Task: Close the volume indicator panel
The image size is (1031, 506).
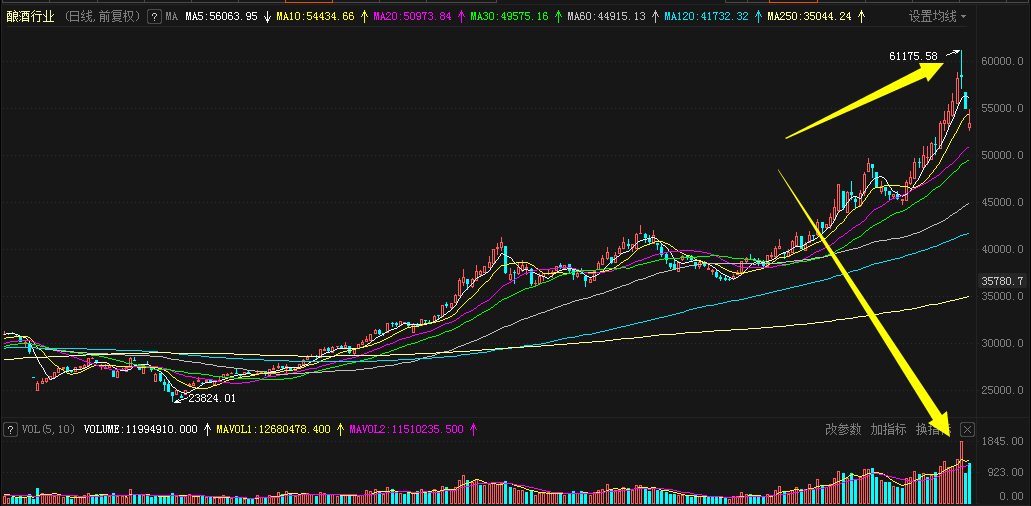Action: (x=967, y=429)
